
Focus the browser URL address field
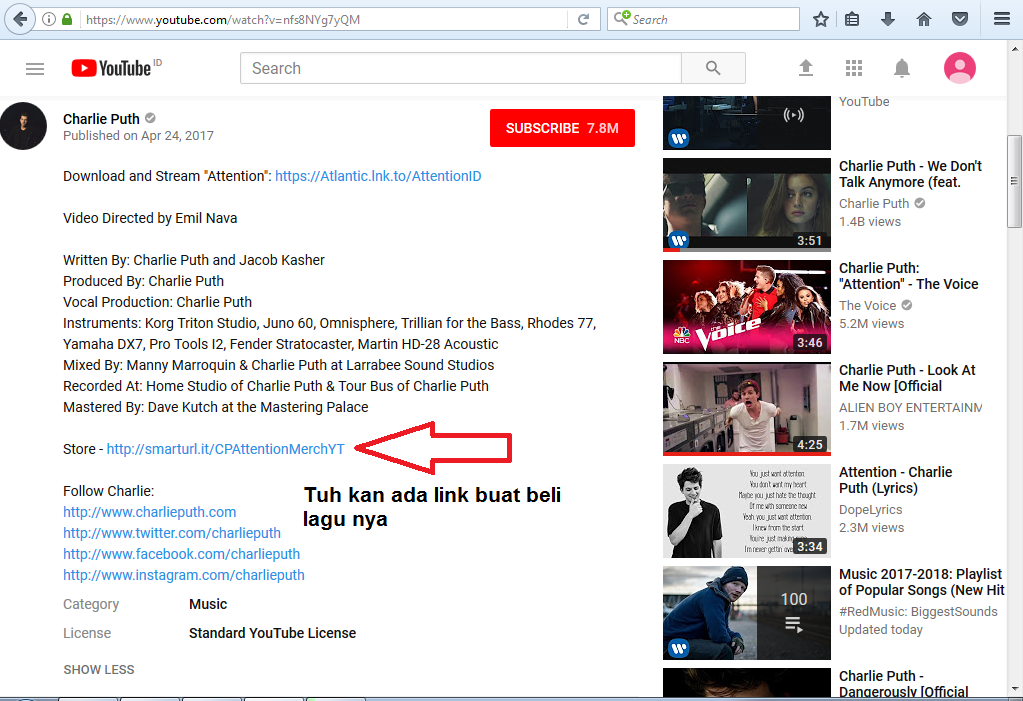click(x=324, y=20)
